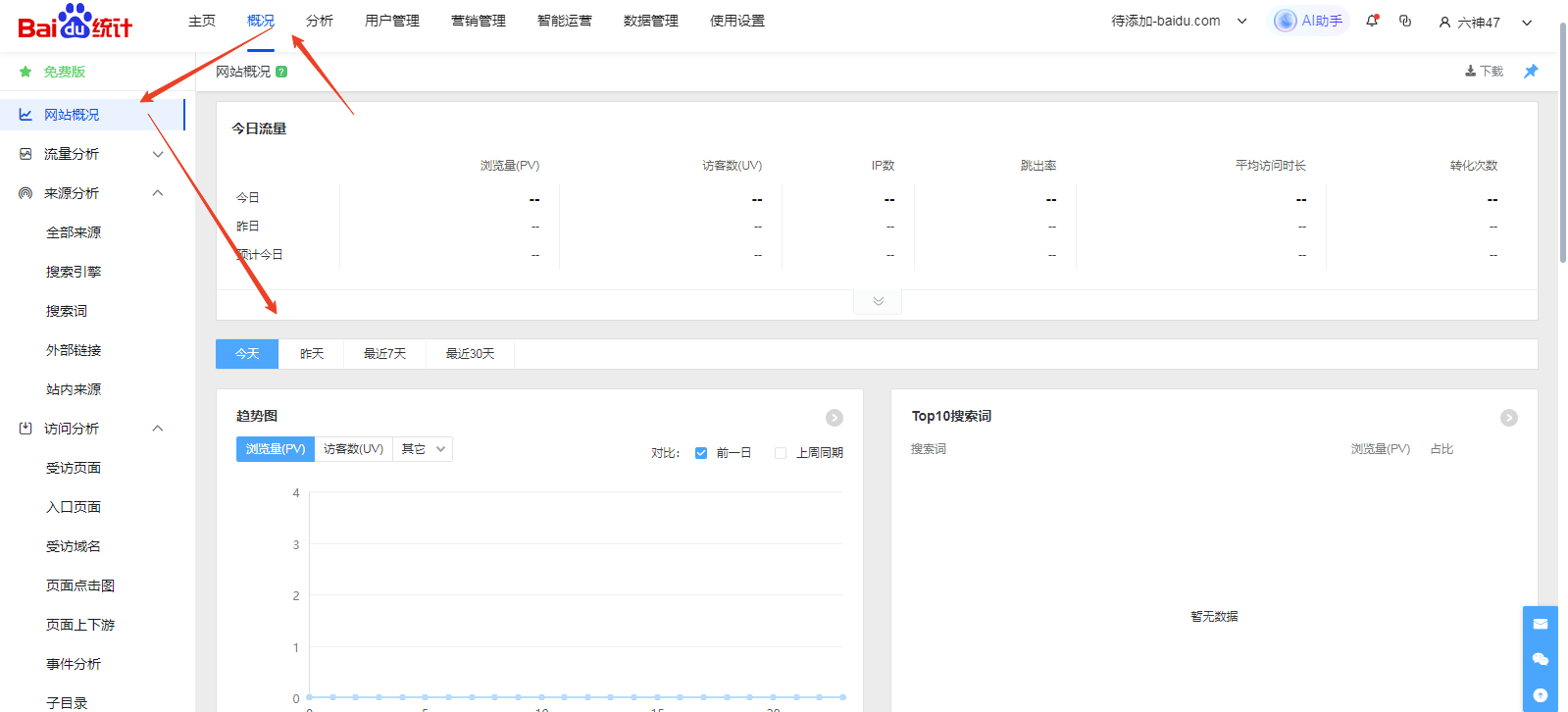The image size is (1568, 712).
Task: Open 搜索引擎 in the sidebar
Action: 74,272
